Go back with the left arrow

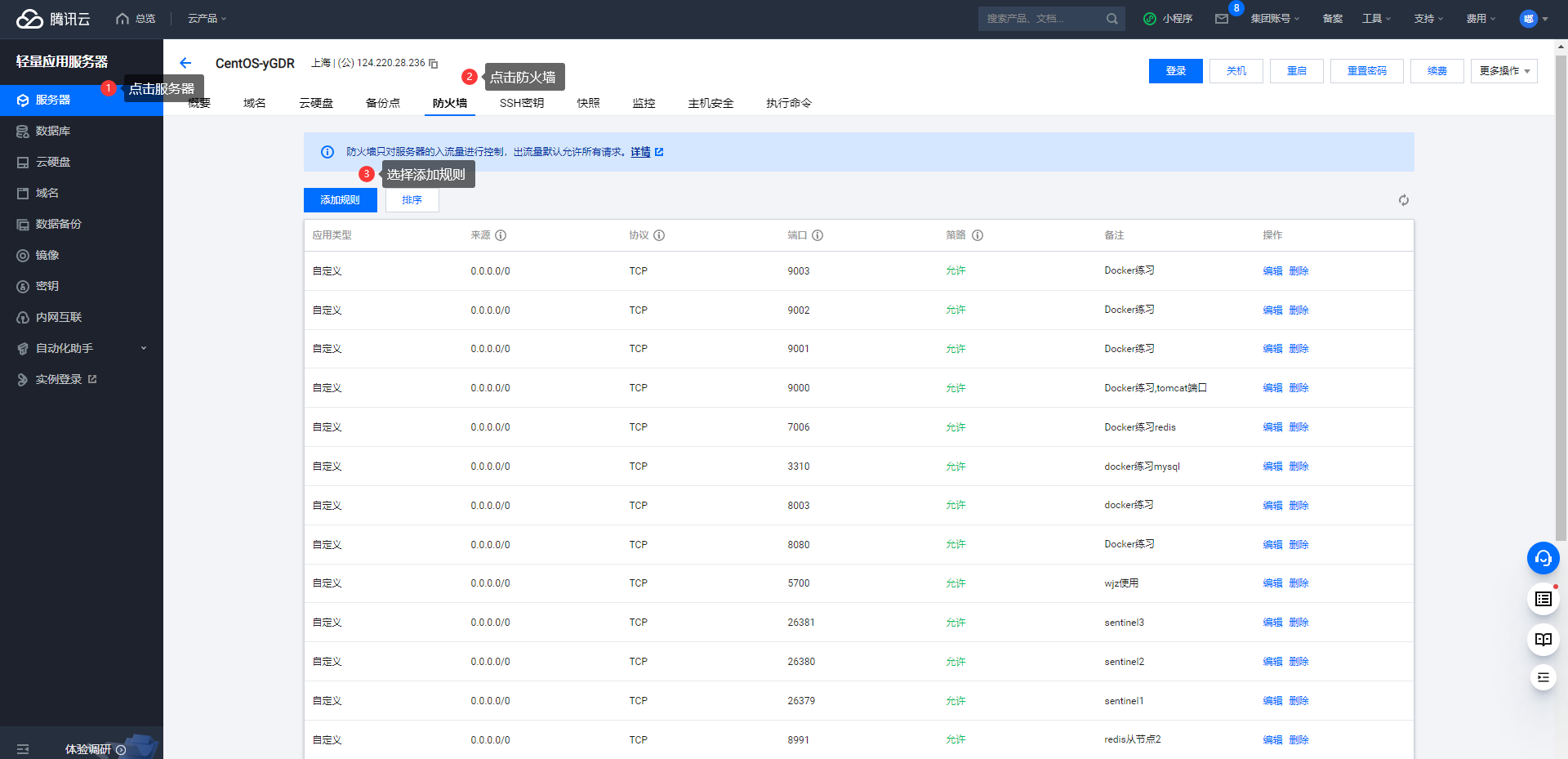click(x=185, y=63)
